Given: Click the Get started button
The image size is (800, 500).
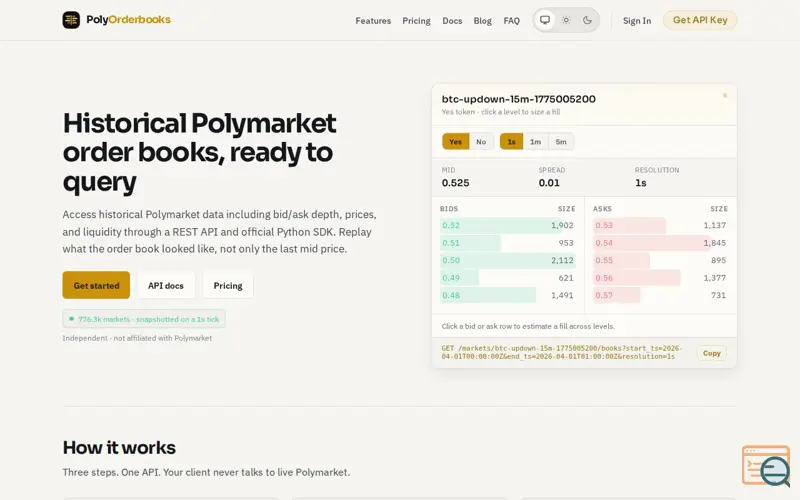Looking at the screenshot, I should coord(96,285).
